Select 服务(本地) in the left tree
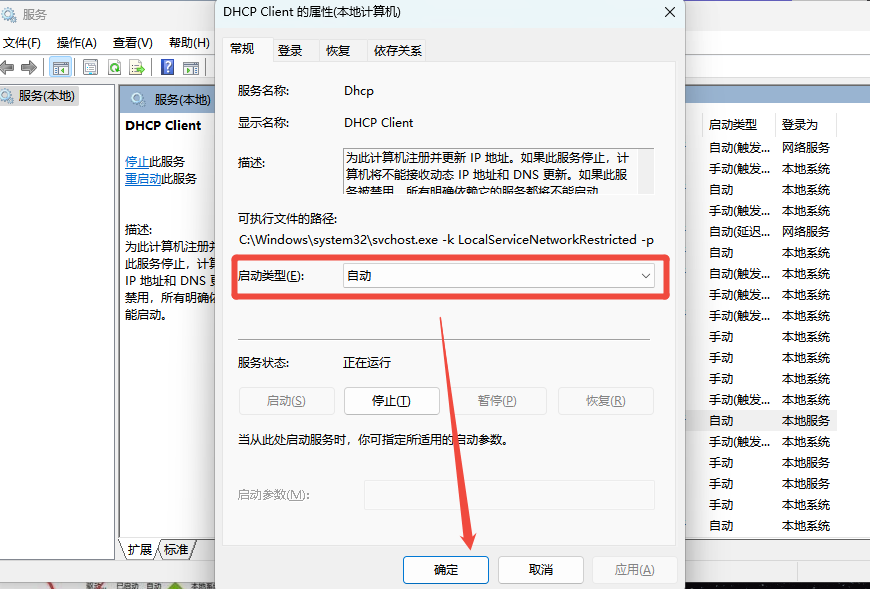The image size is (870, 589). coord(46,96)
